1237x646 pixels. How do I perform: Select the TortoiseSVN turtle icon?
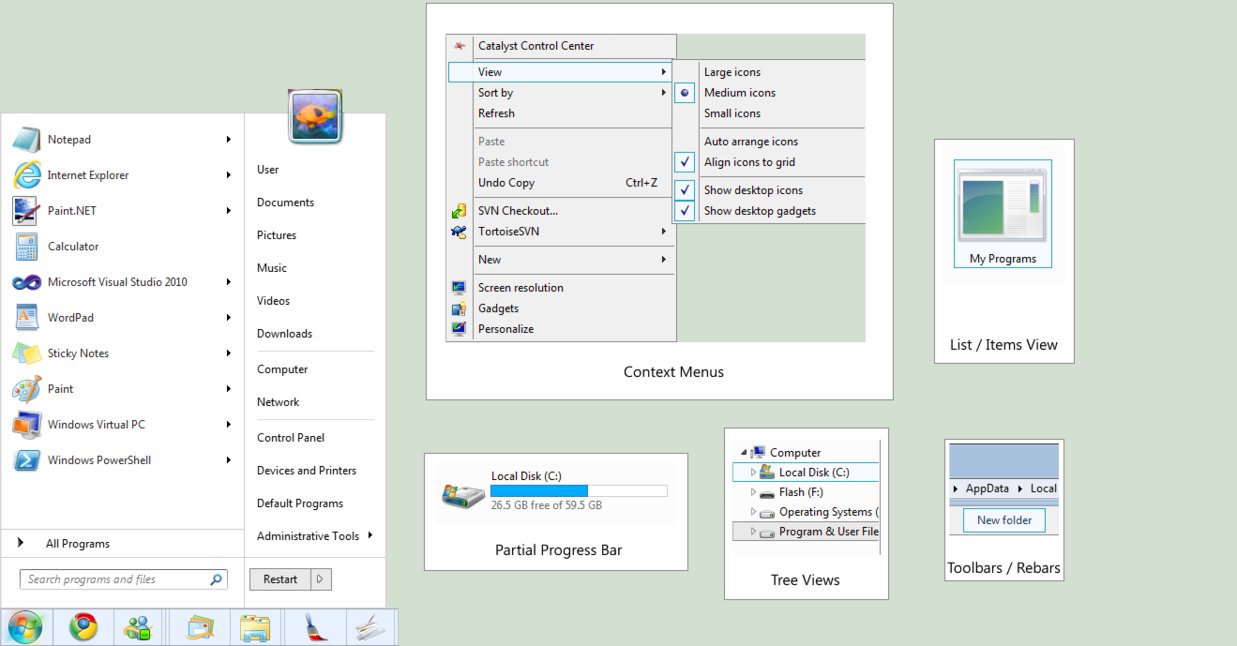tap(459, 231)
